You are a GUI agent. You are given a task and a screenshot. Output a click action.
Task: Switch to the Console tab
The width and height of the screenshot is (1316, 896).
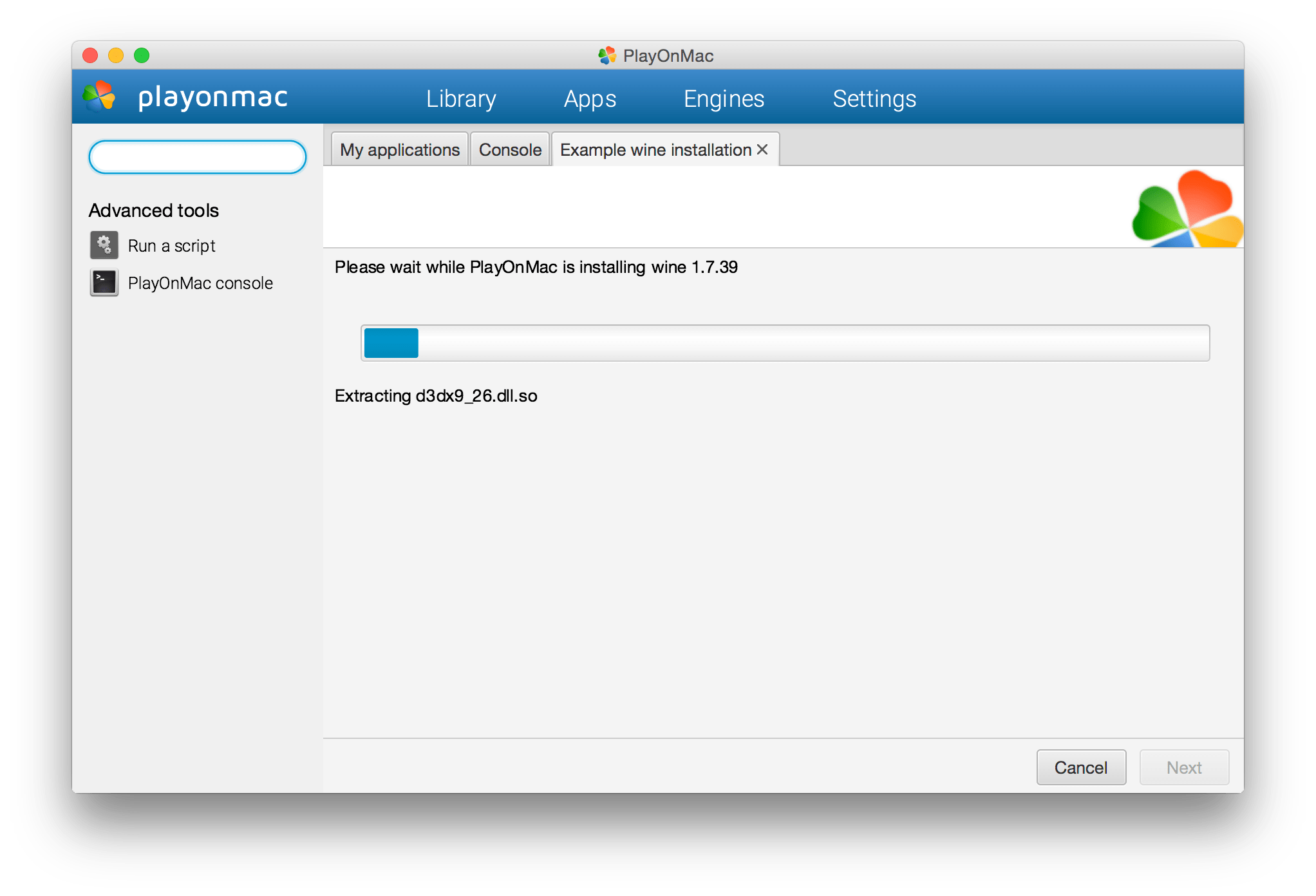(510, 150)
